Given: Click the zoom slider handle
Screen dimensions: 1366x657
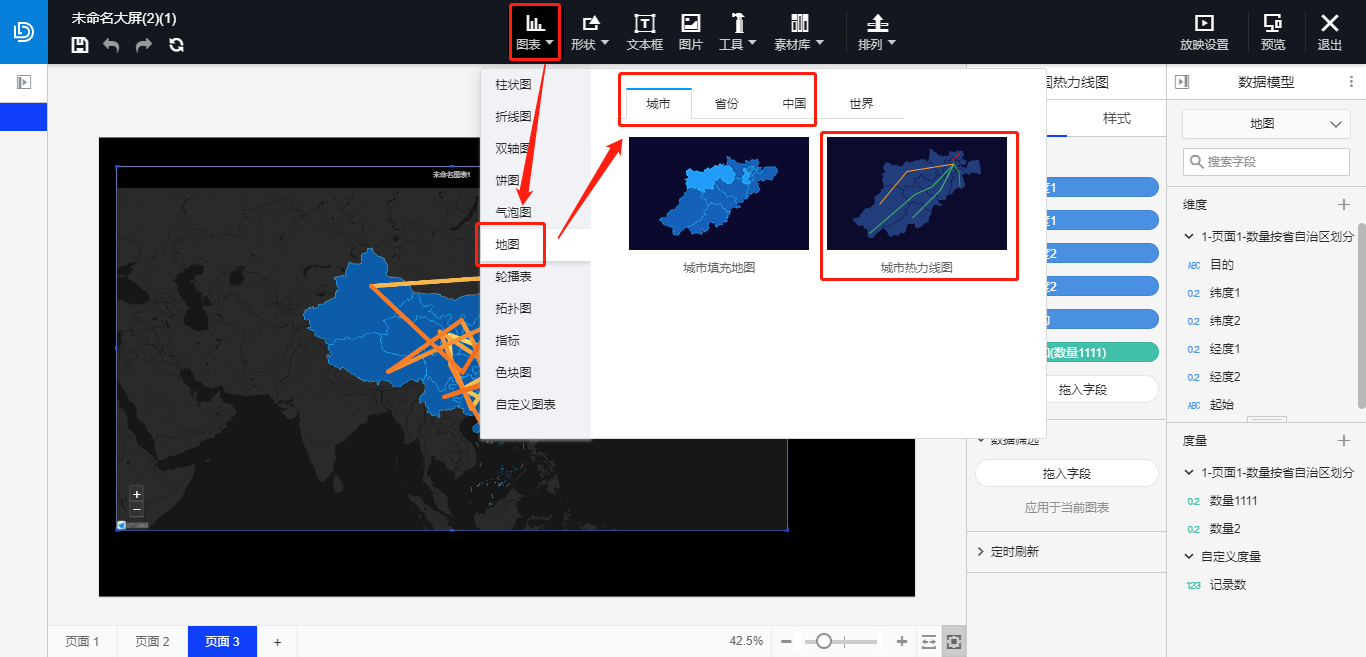Looking at the screenshot, I should tap(824, 641).
